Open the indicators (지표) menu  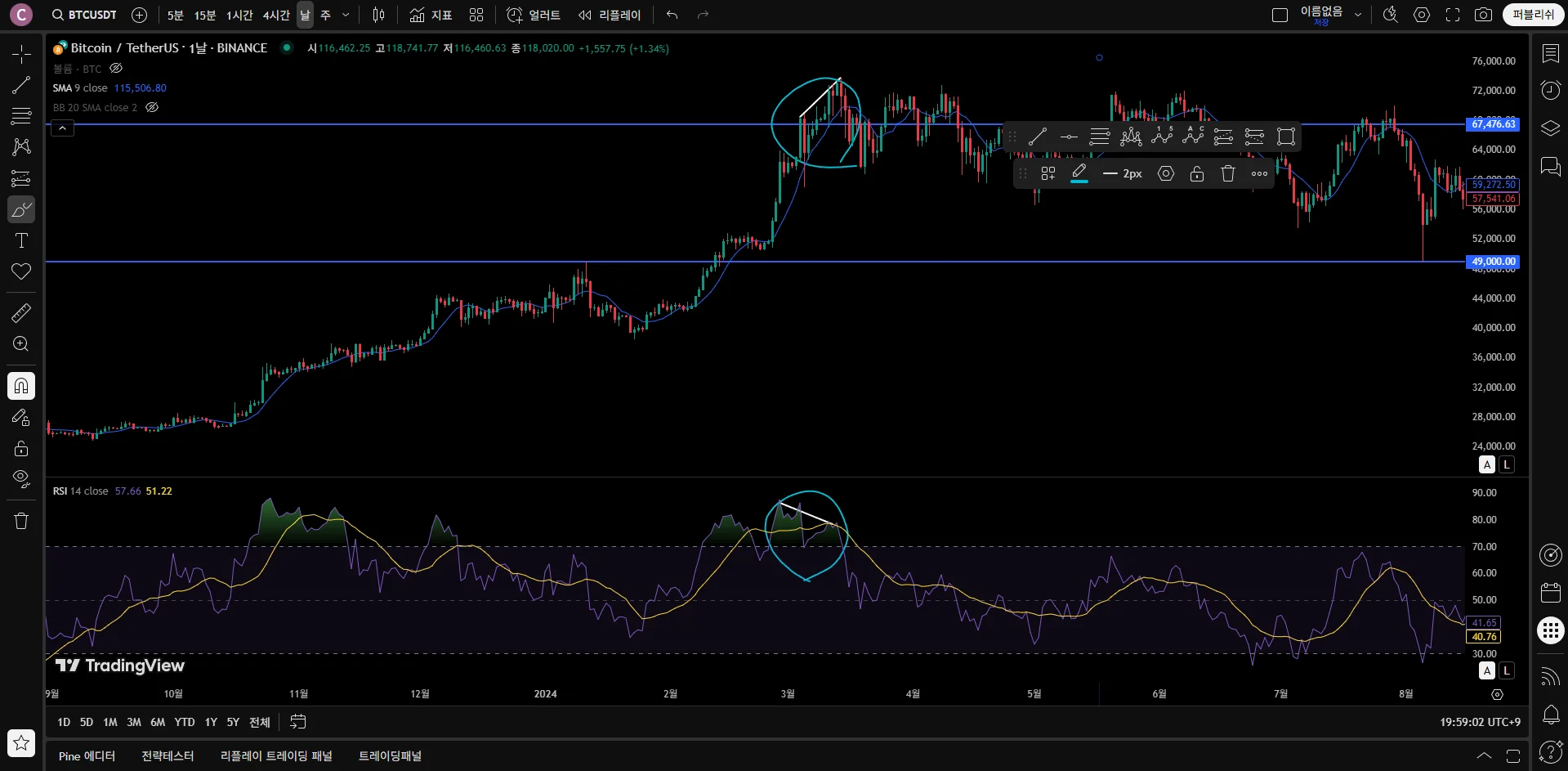tap(431, 15)
